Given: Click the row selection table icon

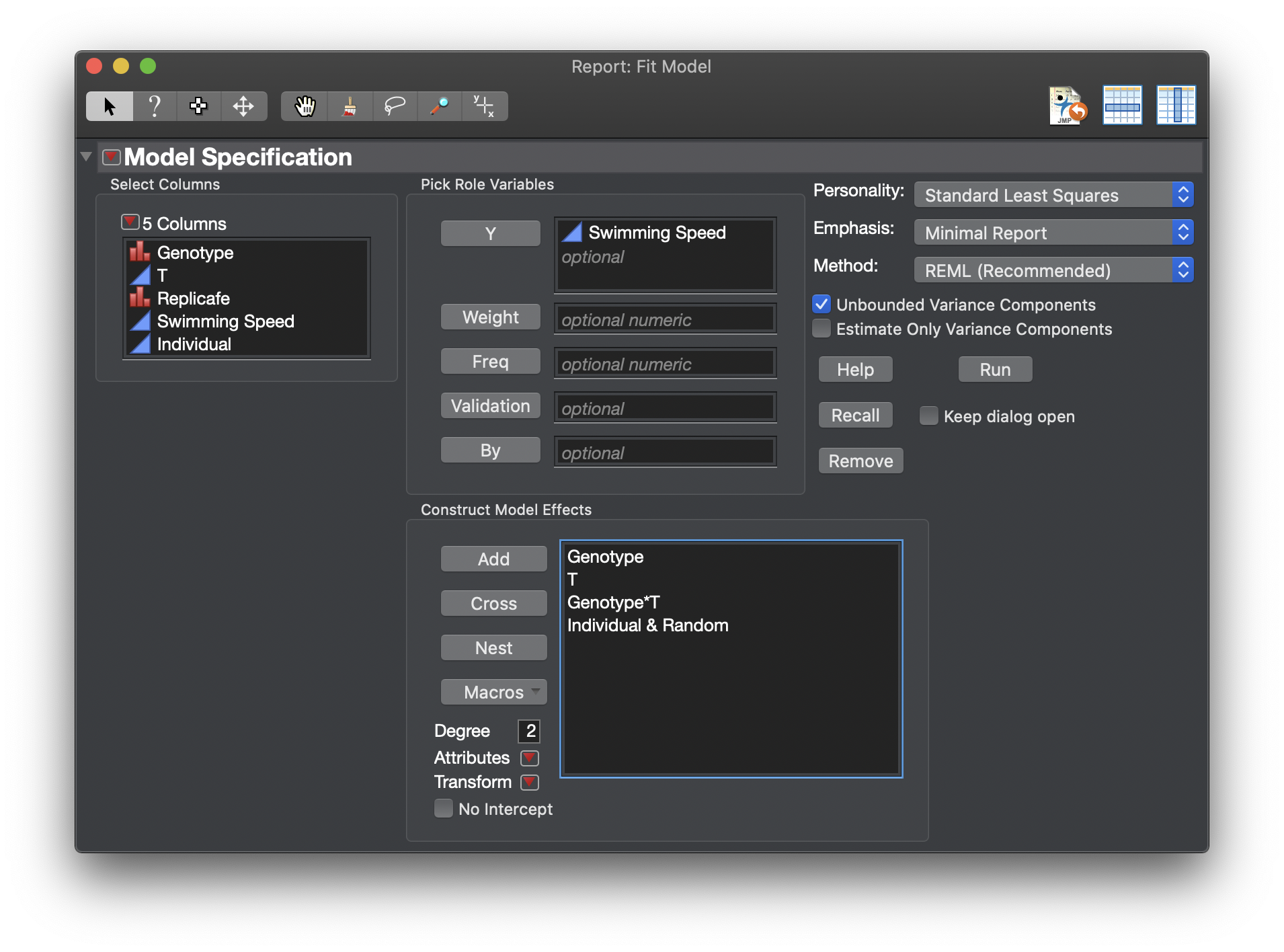Looking at the screenshot, I should coord(1121,105).
